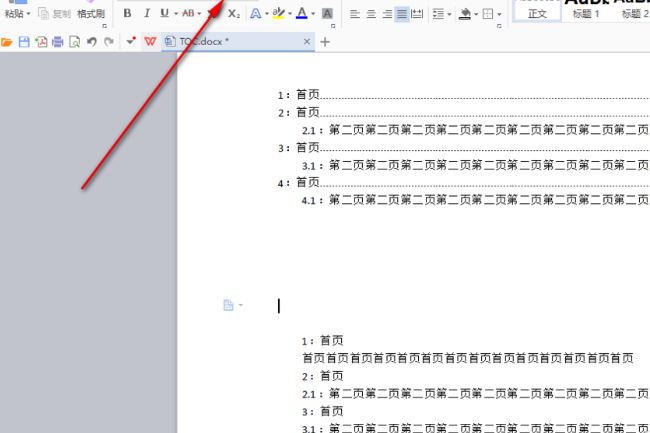
Task: Apply subscript with the X₂ icon
Action: tap(234, 14)
